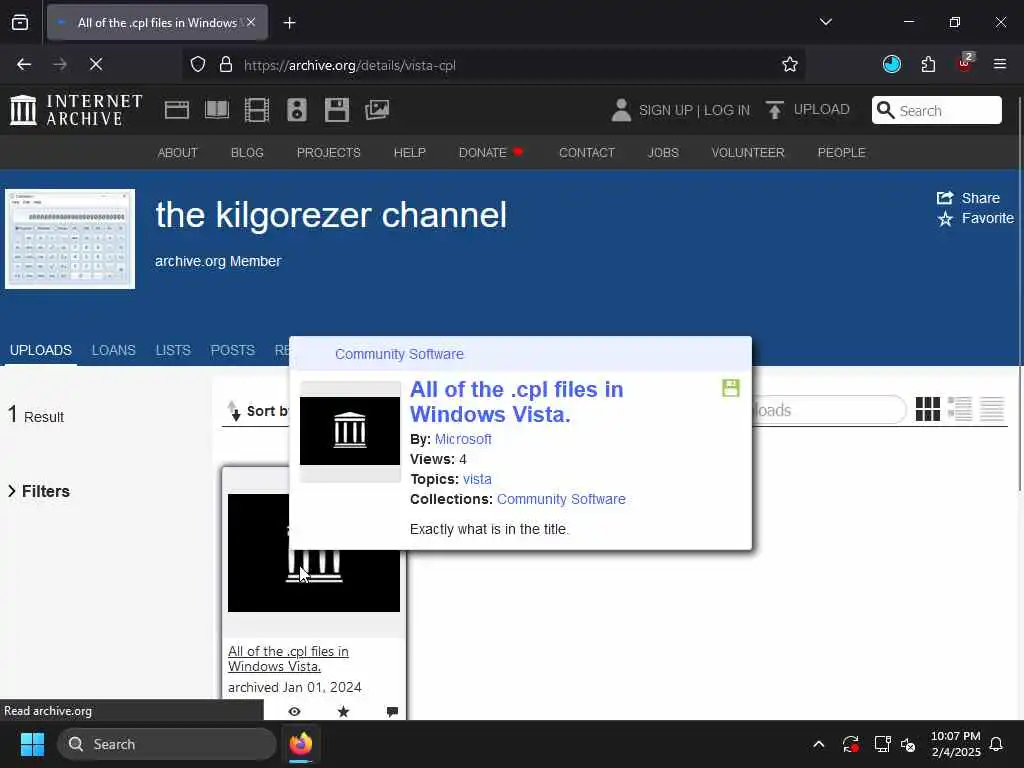1024x768 pixels.
Task: Open Firefox extensions puzzle icon
Action: pos(928,64)
